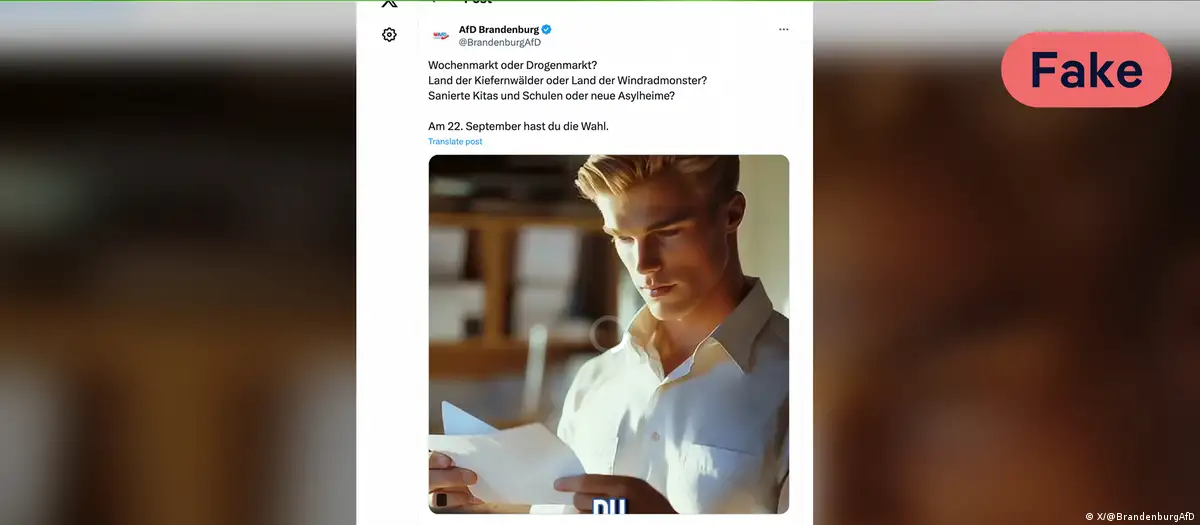Click the X logo at top left
The image size is (1200, 525).
pyautogui.click(x=389, y=3)
